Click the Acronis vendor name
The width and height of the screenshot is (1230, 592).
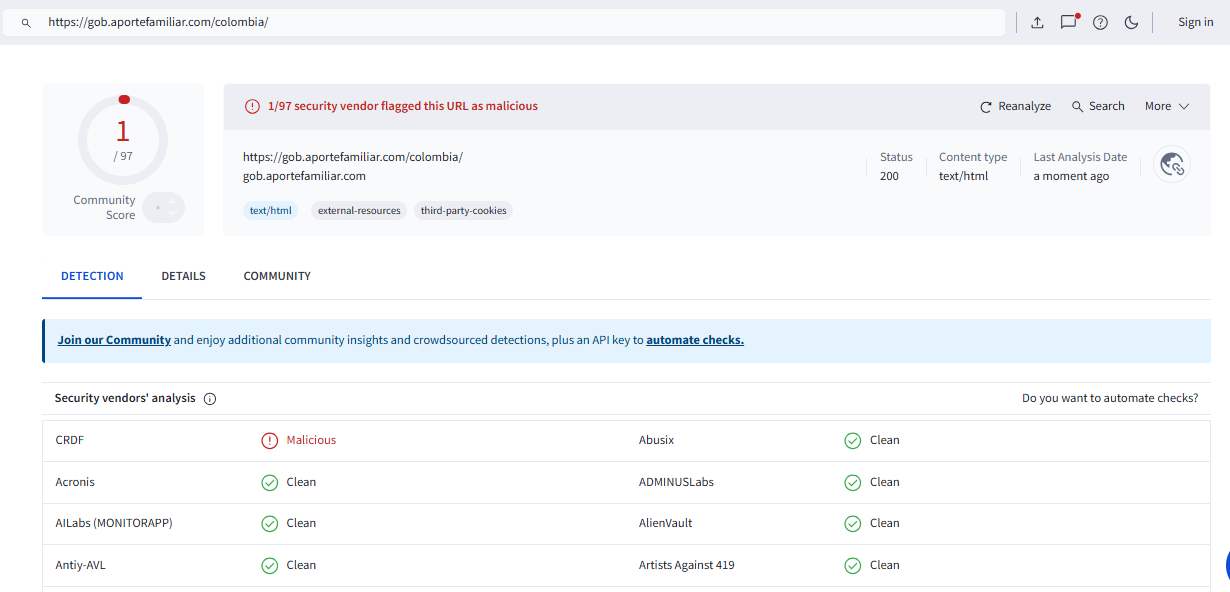(x=75, y=482)
